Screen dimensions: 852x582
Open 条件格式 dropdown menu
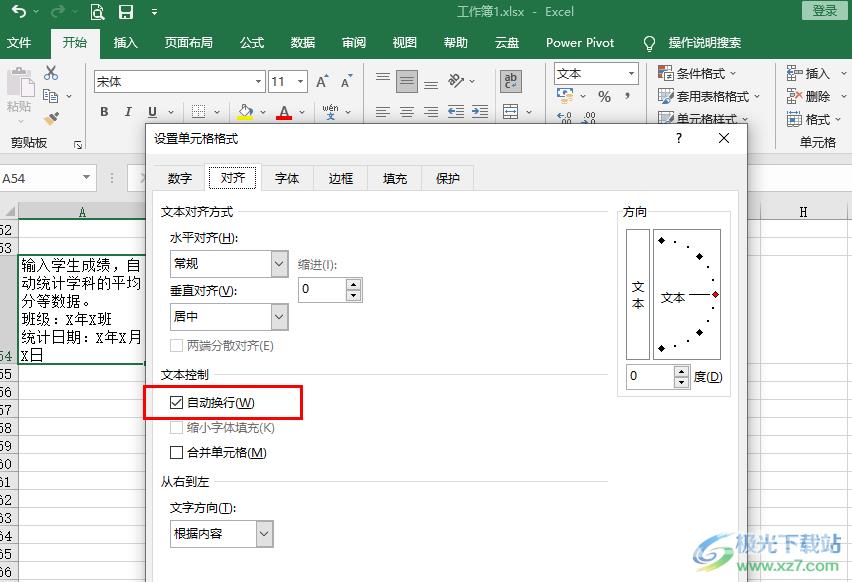pos(697,73)
